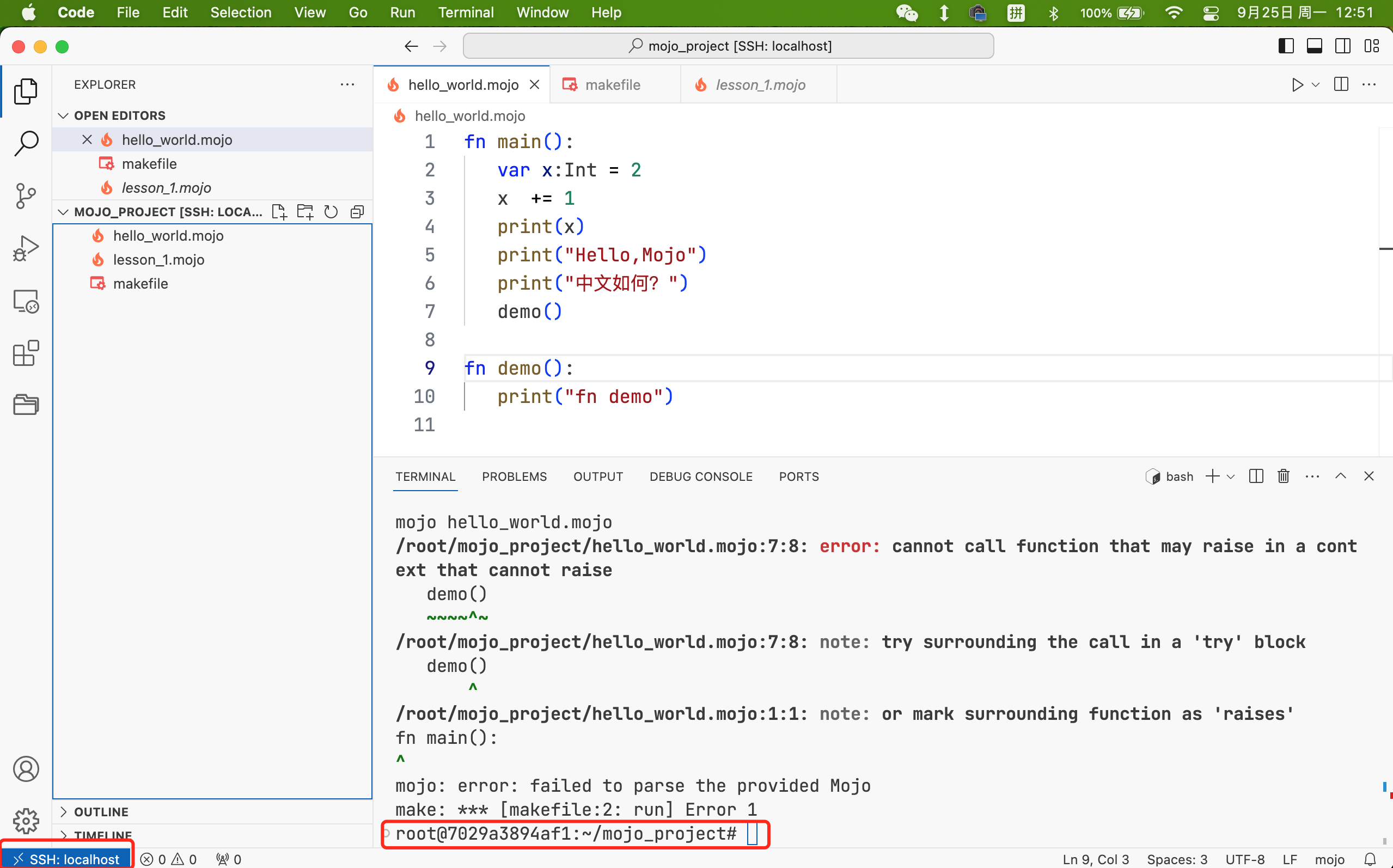Viewport: 1393px width, 868px height.
Task: Open the Search view in activity bar
Action: click(x=26, y=143)
